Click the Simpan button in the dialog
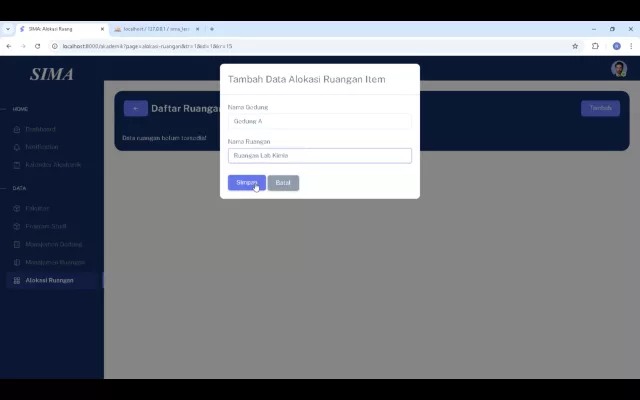 247,182
